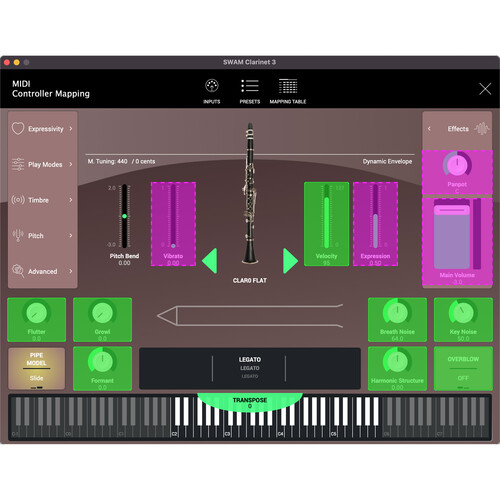Expand the Pitch section chevron
The height and width of the screenshot is (500, 500).
(71, 235)
